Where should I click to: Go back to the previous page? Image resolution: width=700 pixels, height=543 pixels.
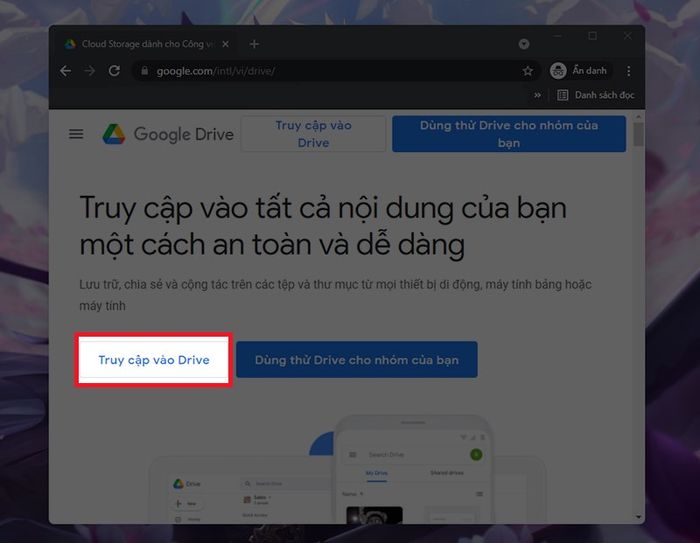point(66,71)
